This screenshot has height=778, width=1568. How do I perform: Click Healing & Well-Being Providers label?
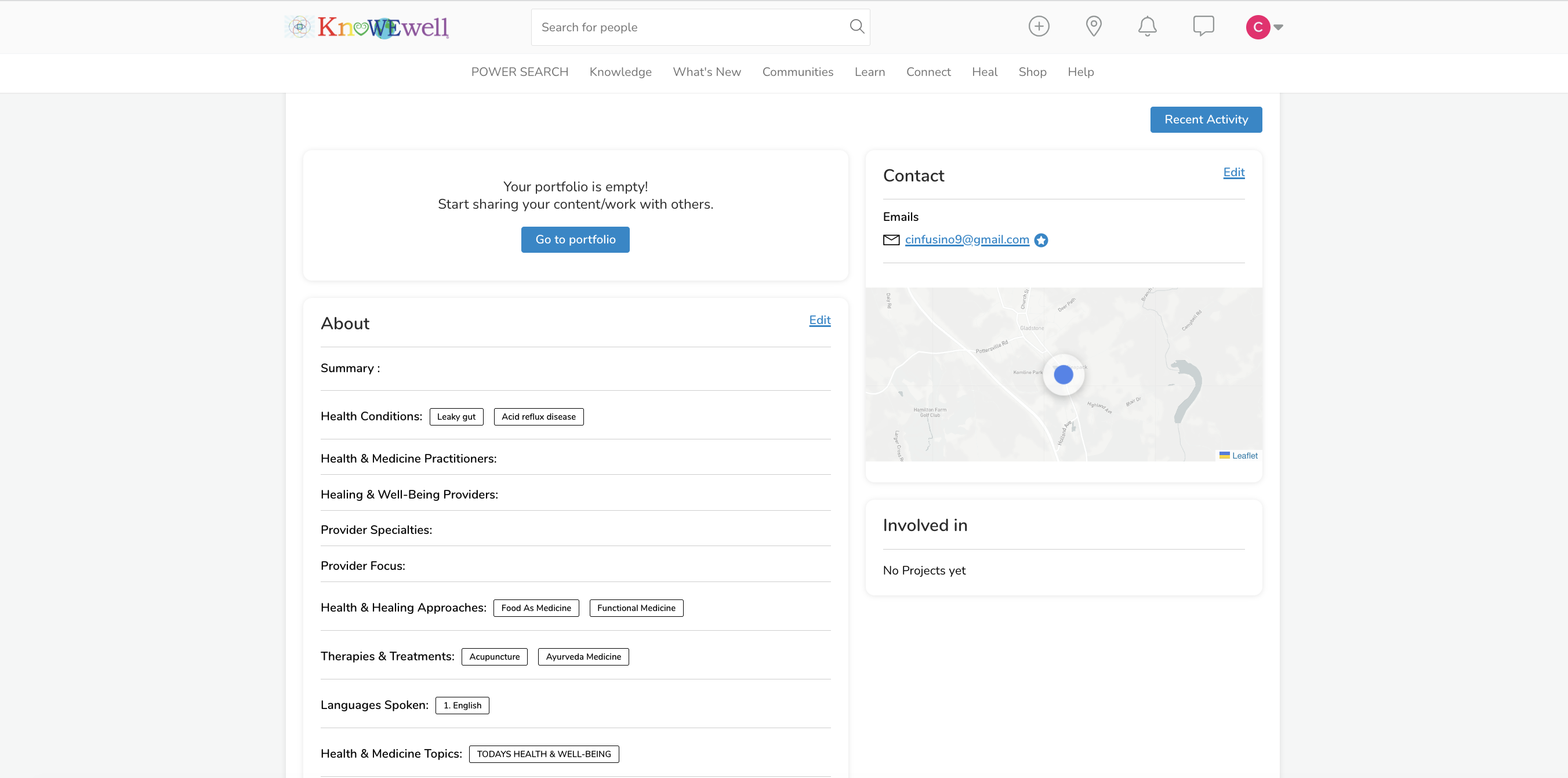click(409, 495)
